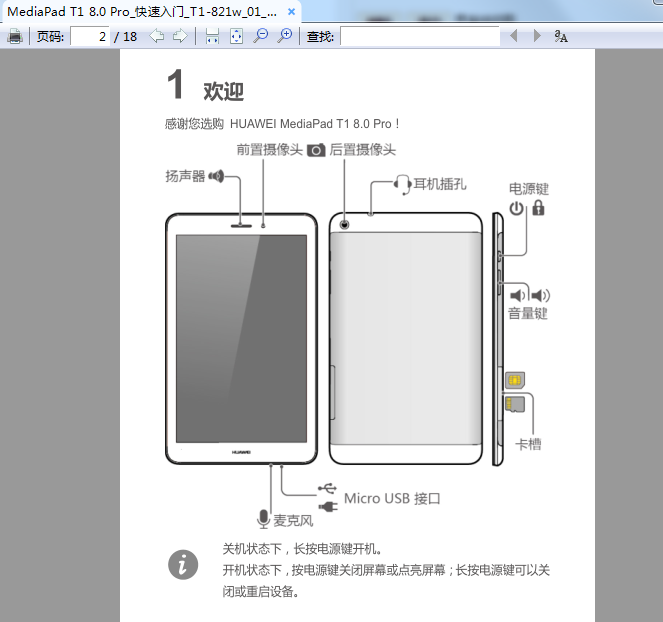Click the rear view tablet illustration
The height and width of the screenshot is (622, 663).
[x=406, y=339]
